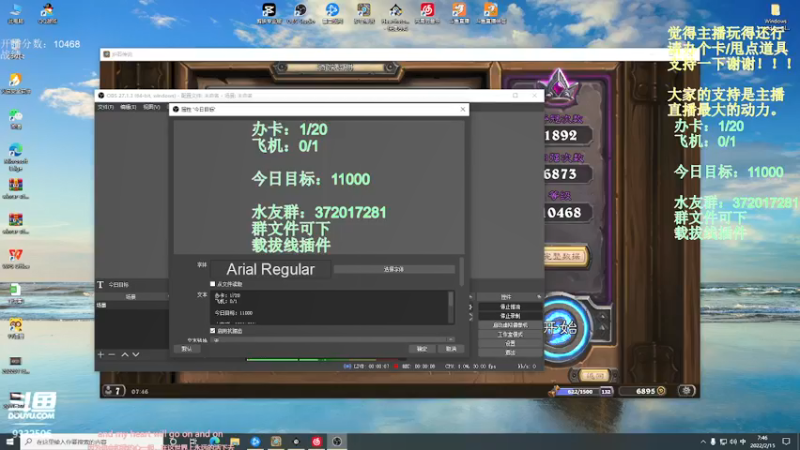Click the Hearthstone 开始 play button

[x=560, y=328]
